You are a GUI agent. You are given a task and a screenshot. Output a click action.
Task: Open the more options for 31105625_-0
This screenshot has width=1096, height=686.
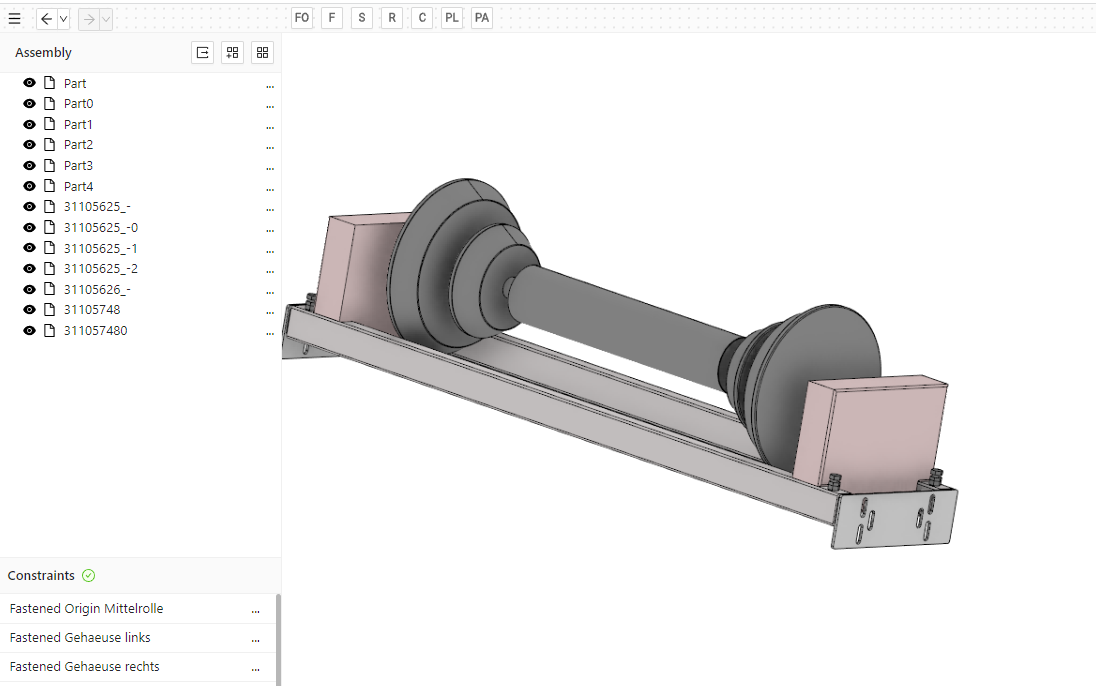coord(270,230)
